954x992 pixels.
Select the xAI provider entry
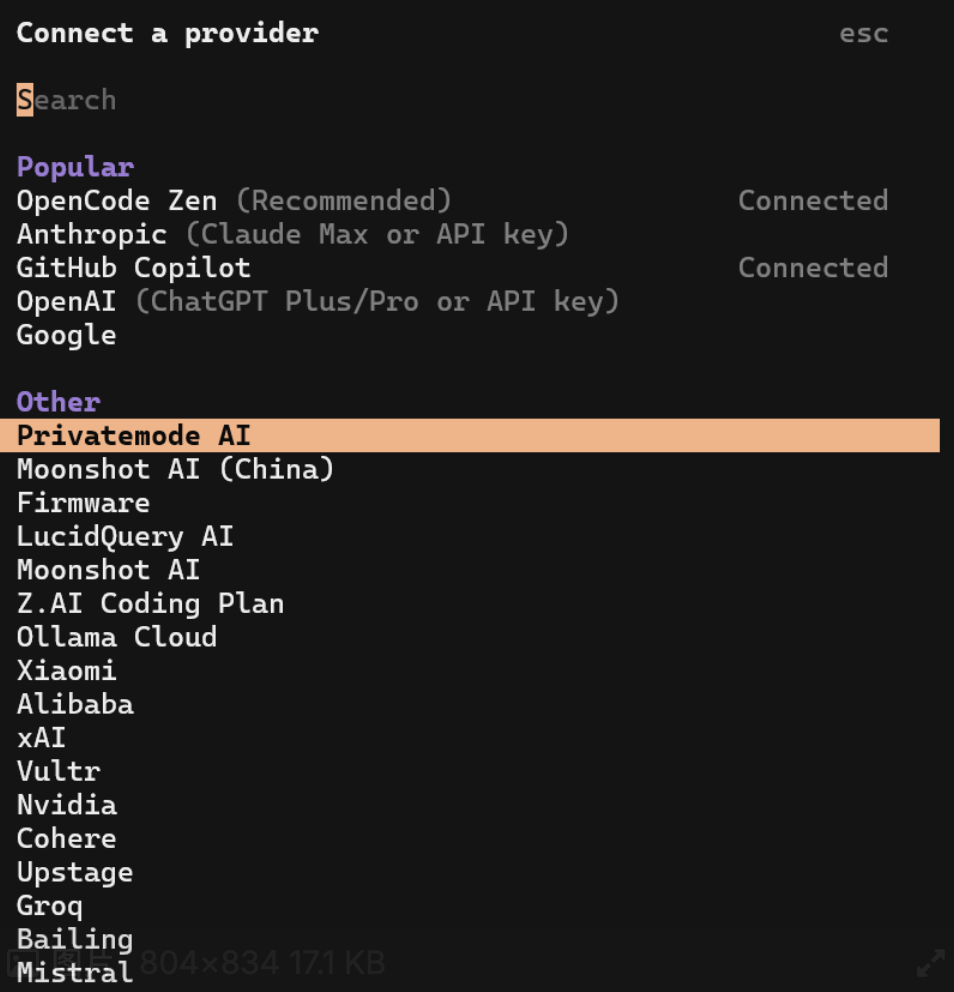(x=41, y=737)
